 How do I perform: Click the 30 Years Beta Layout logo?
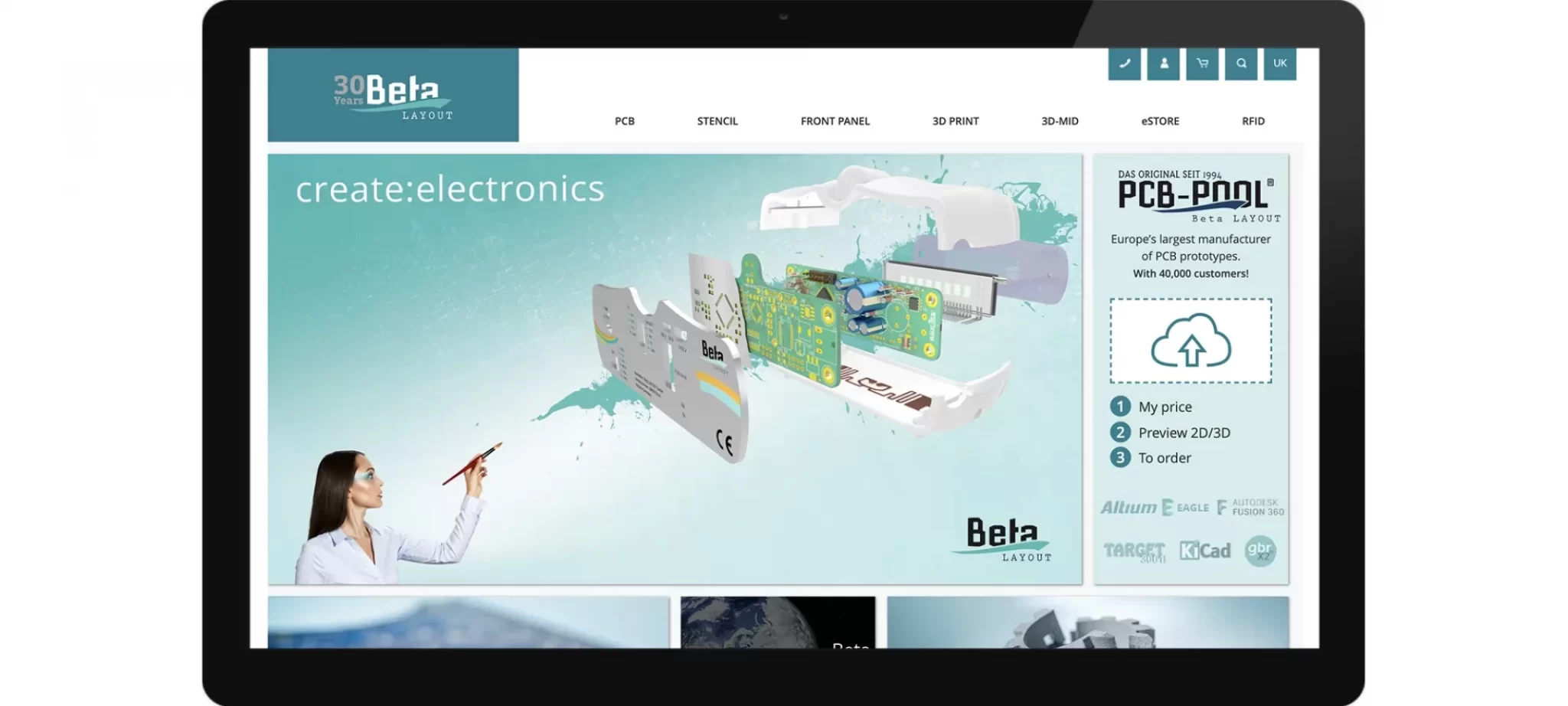coord(393,96)
